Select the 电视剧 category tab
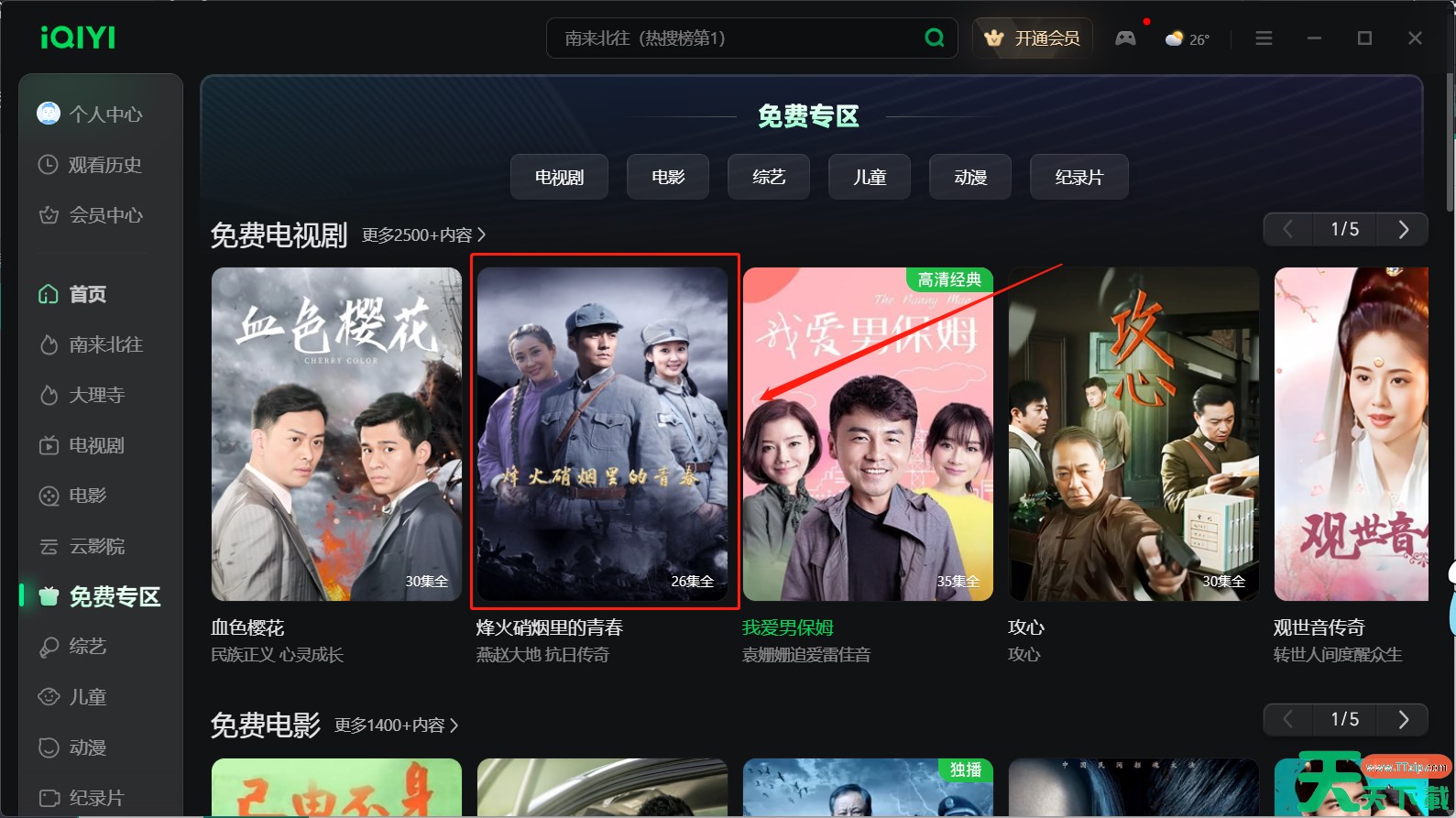Image resolution: width=1456 pixels, height=818 pixels. 559,177
